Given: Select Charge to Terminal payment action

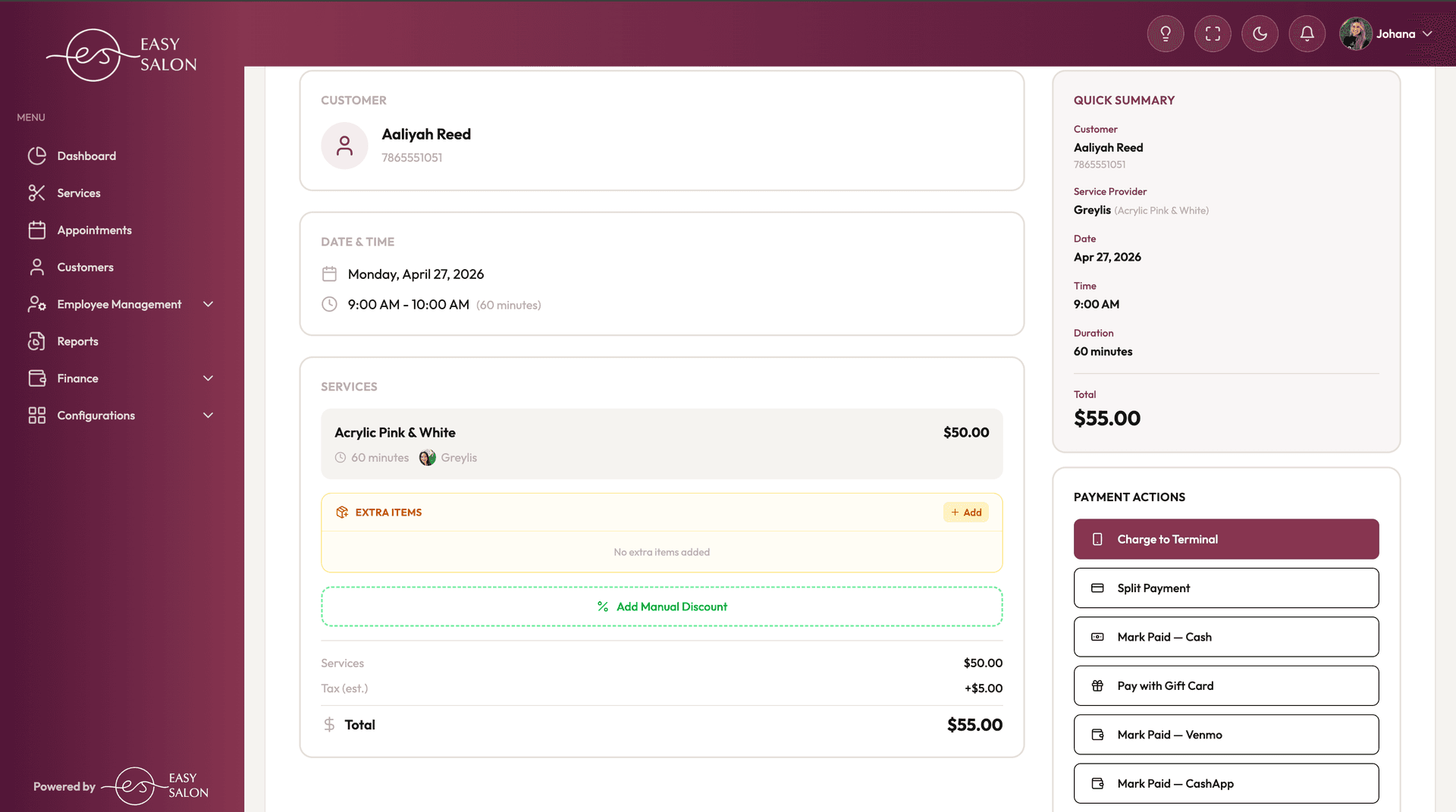Looking at the screenshot, I should point(1225,539).
